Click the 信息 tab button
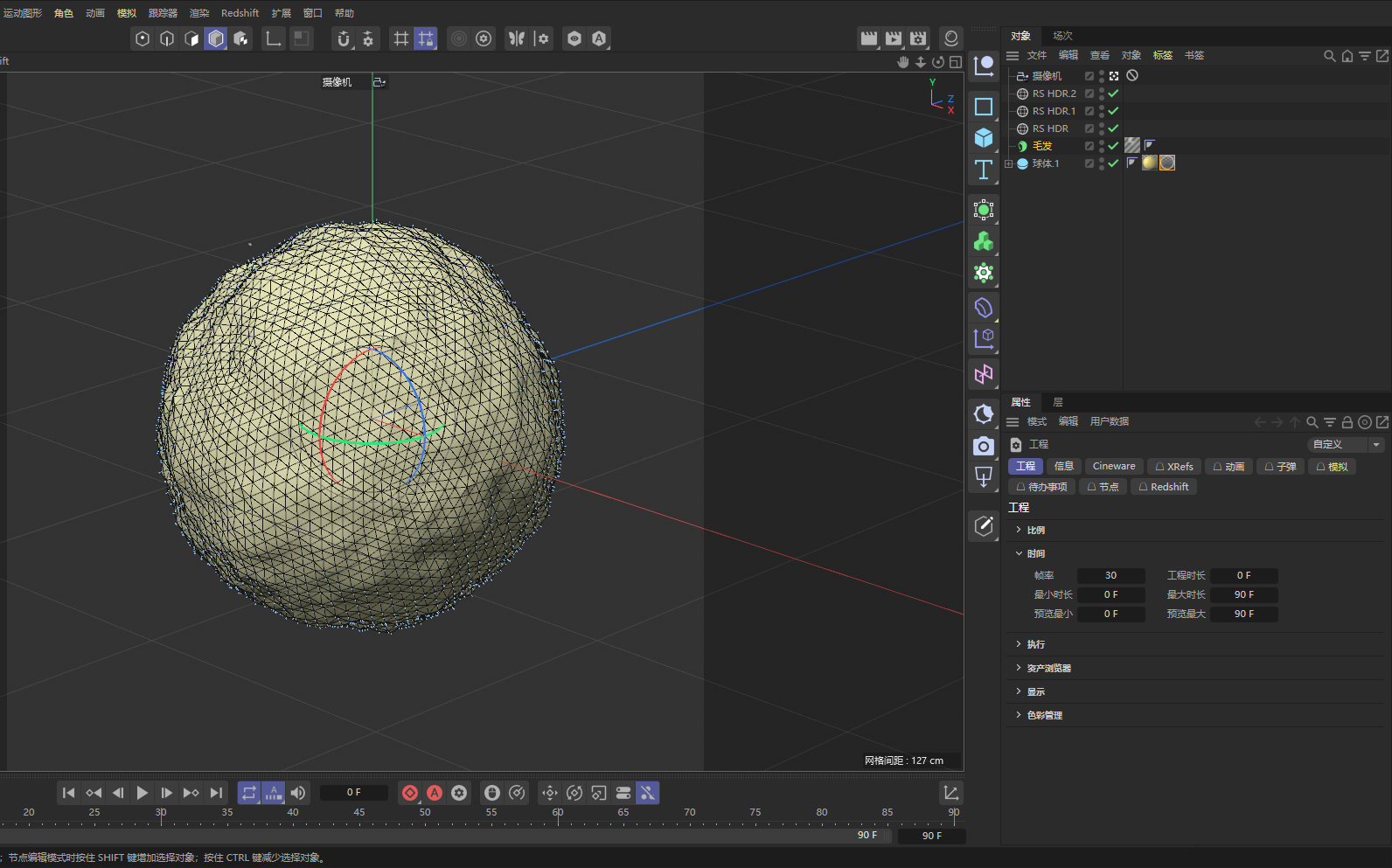Viewport: 1392px width, 868px height. (1063, 466)
